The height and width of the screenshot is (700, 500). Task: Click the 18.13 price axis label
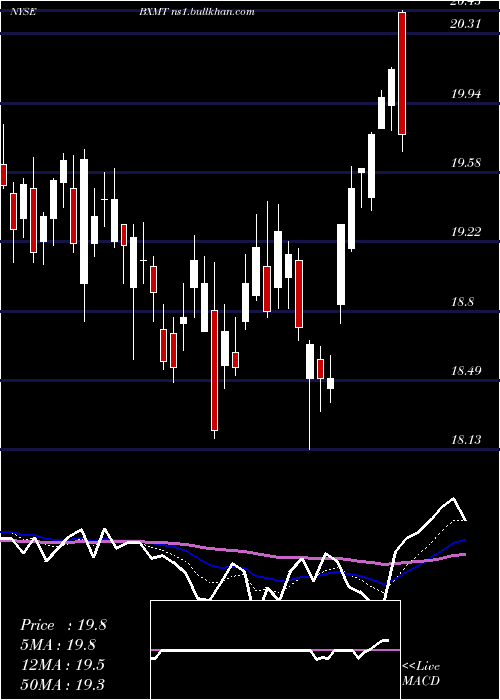pyautogui.click(x=466, y=440)
